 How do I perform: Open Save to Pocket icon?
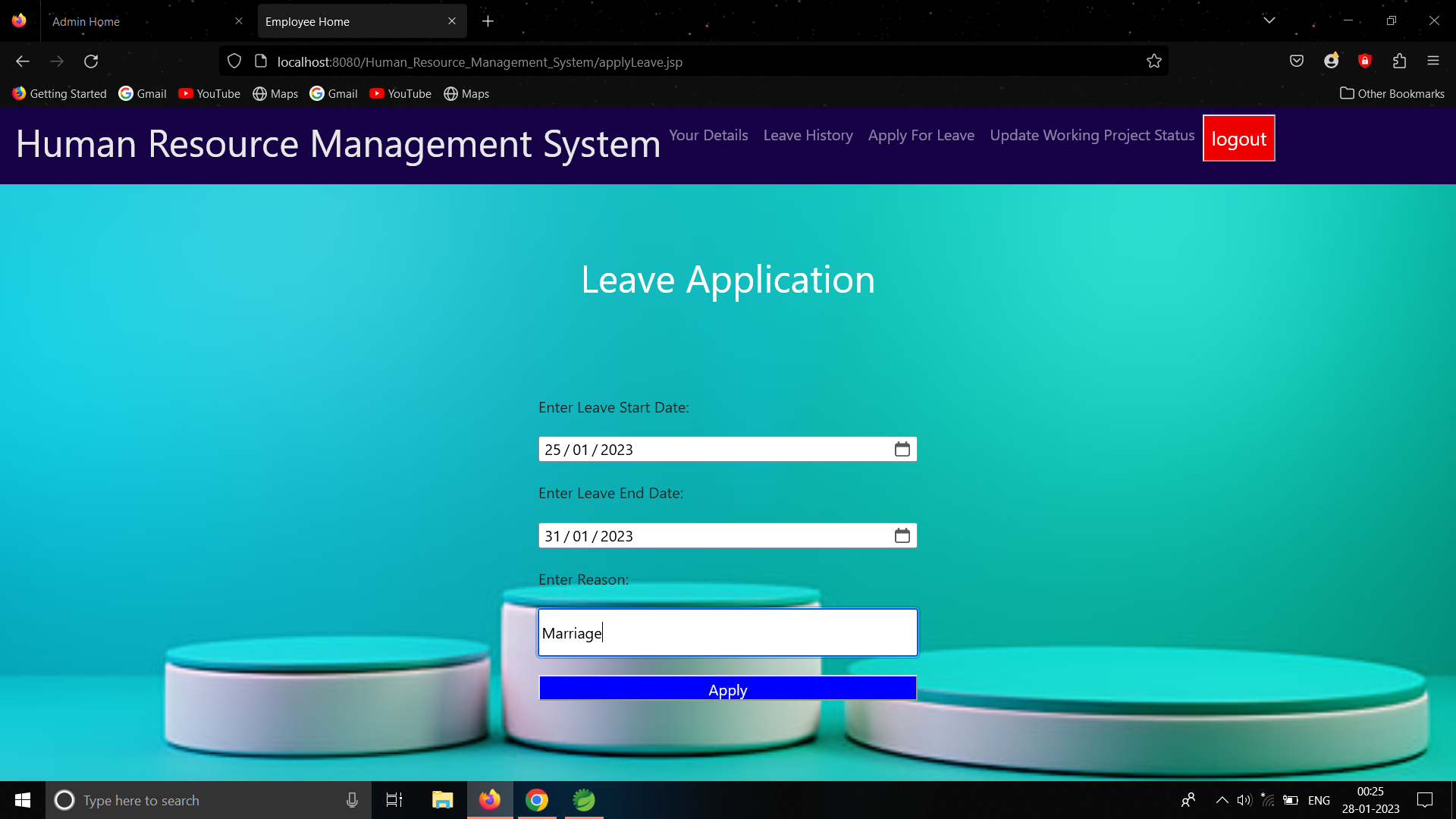point(1297,61)
